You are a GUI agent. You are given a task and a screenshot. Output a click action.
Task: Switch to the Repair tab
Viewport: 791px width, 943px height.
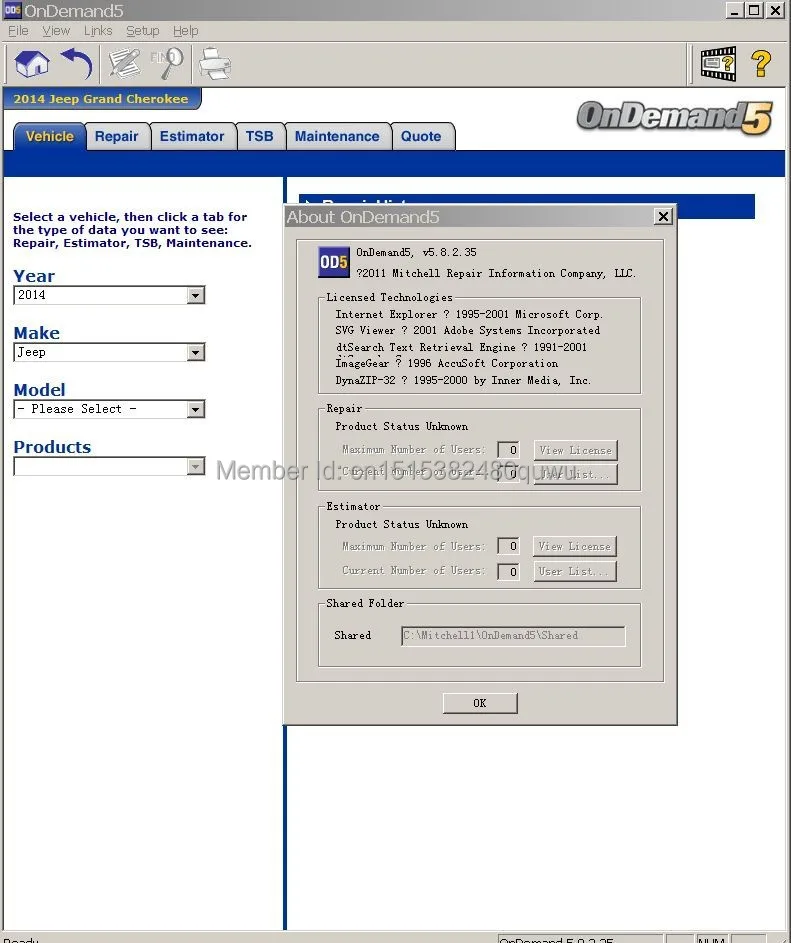[x=117, y=137]
